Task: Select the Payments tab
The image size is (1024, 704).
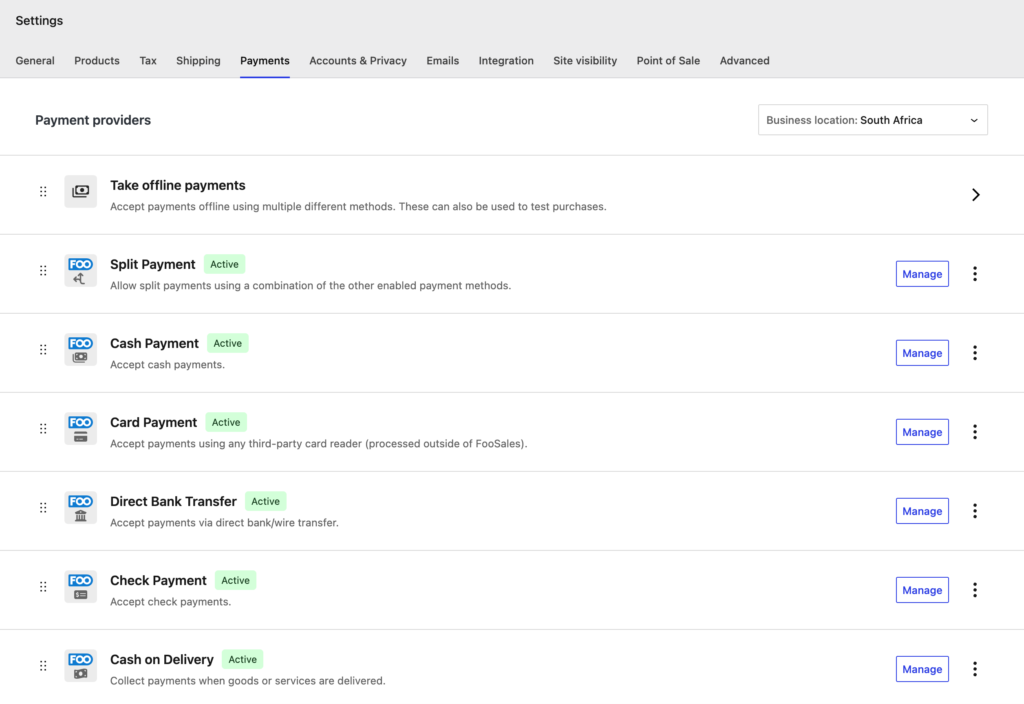Action: [x=264, y=61]
